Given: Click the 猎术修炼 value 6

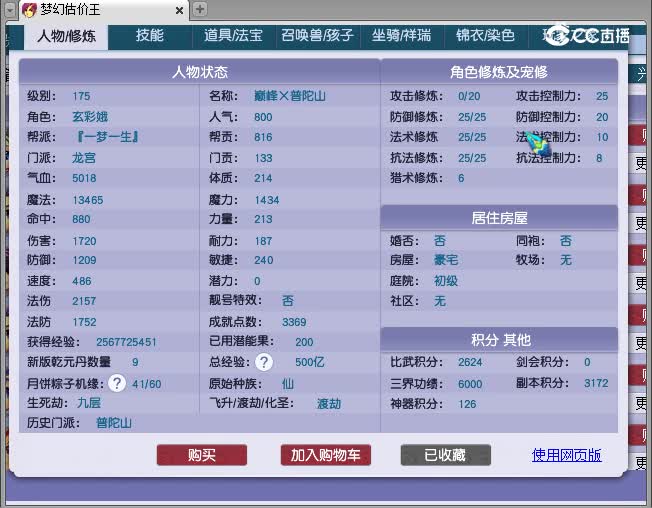Looking at the screenshot, I should [x=461, y=178].
